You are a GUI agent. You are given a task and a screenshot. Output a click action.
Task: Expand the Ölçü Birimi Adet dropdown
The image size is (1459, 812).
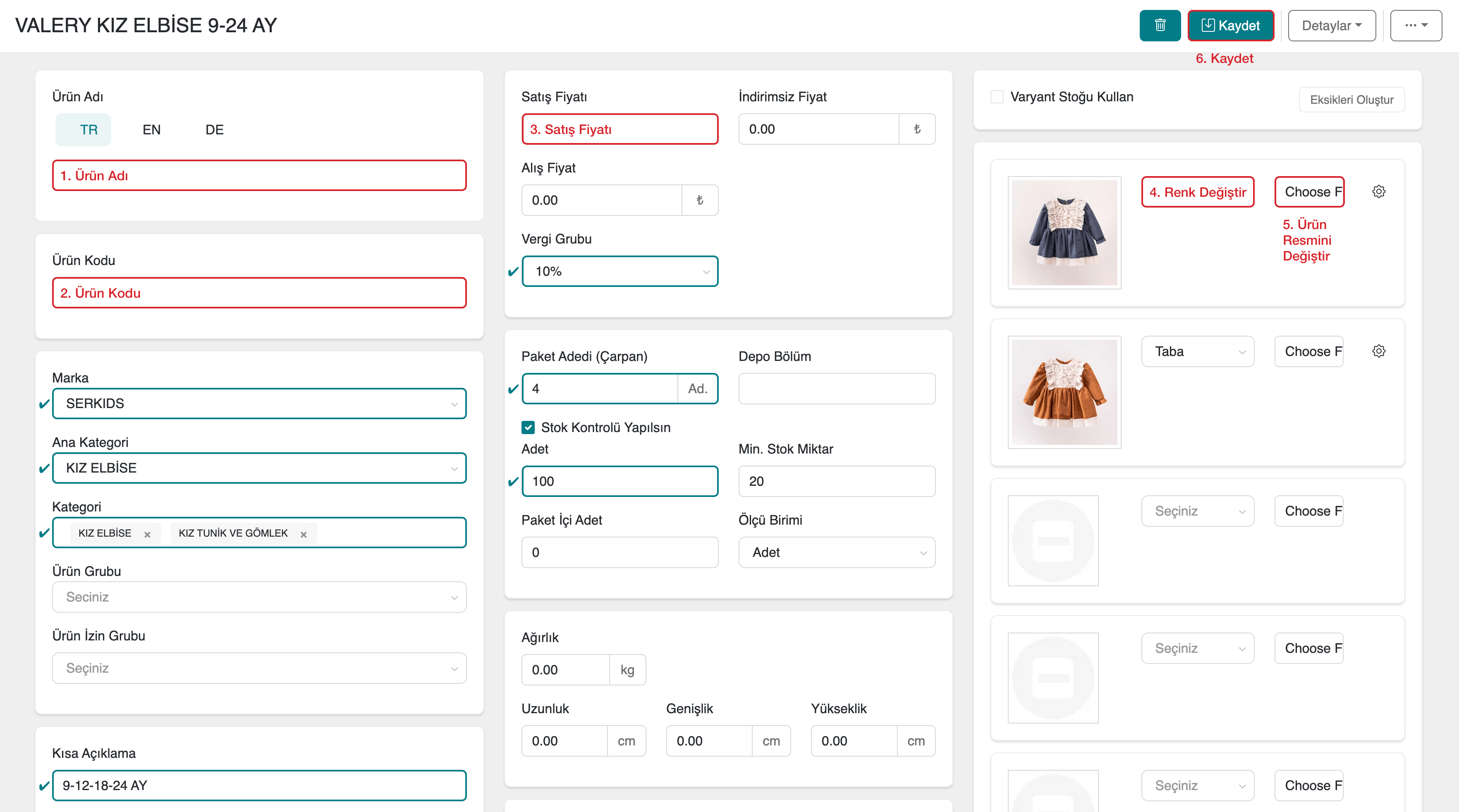836,552
